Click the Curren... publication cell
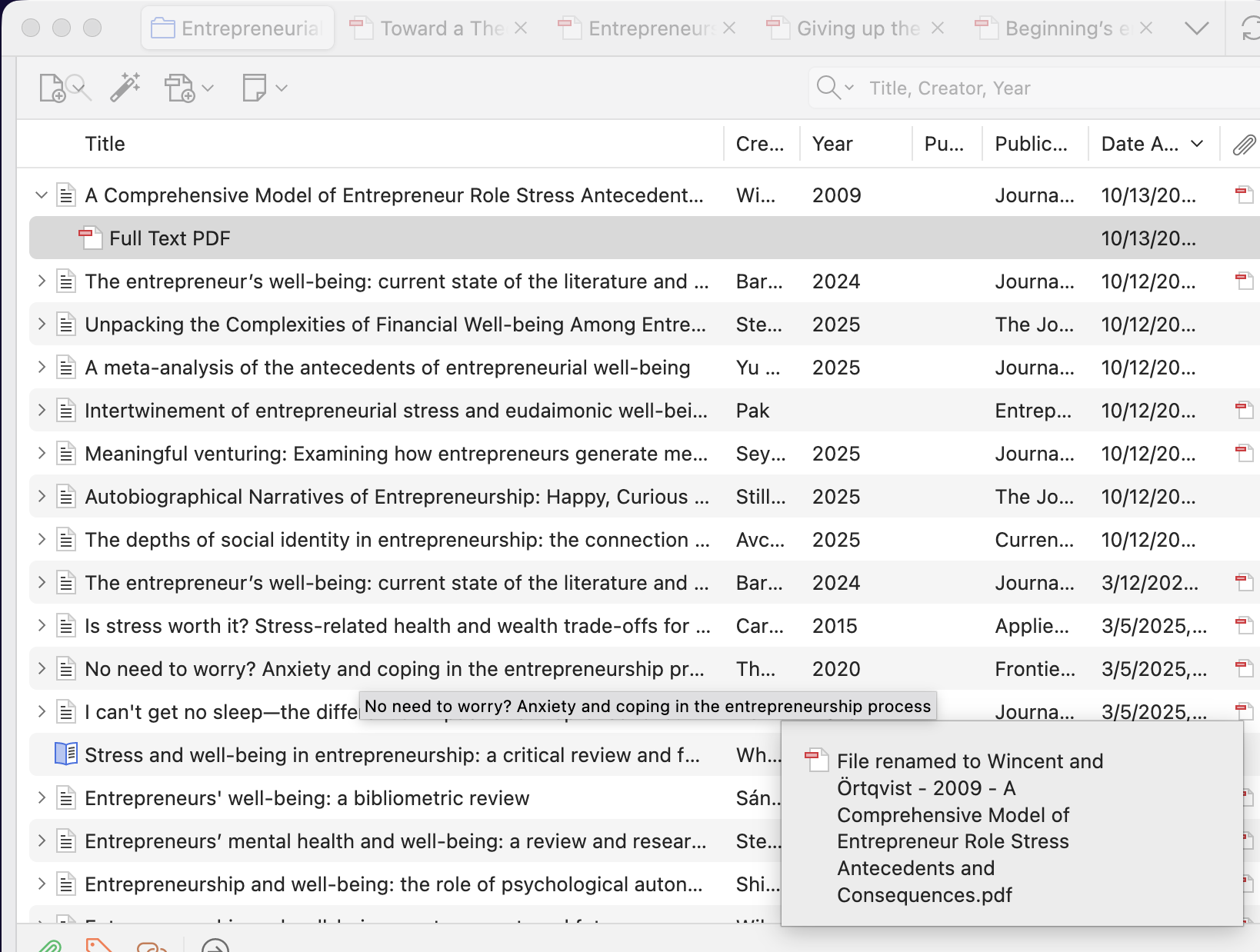 click(1034, 540)
